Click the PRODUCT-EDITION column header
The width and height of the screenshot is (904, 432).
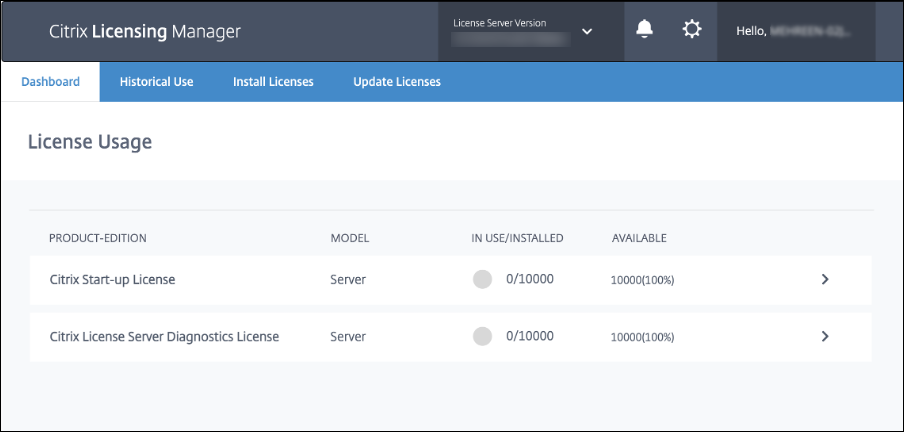point(98,238)
